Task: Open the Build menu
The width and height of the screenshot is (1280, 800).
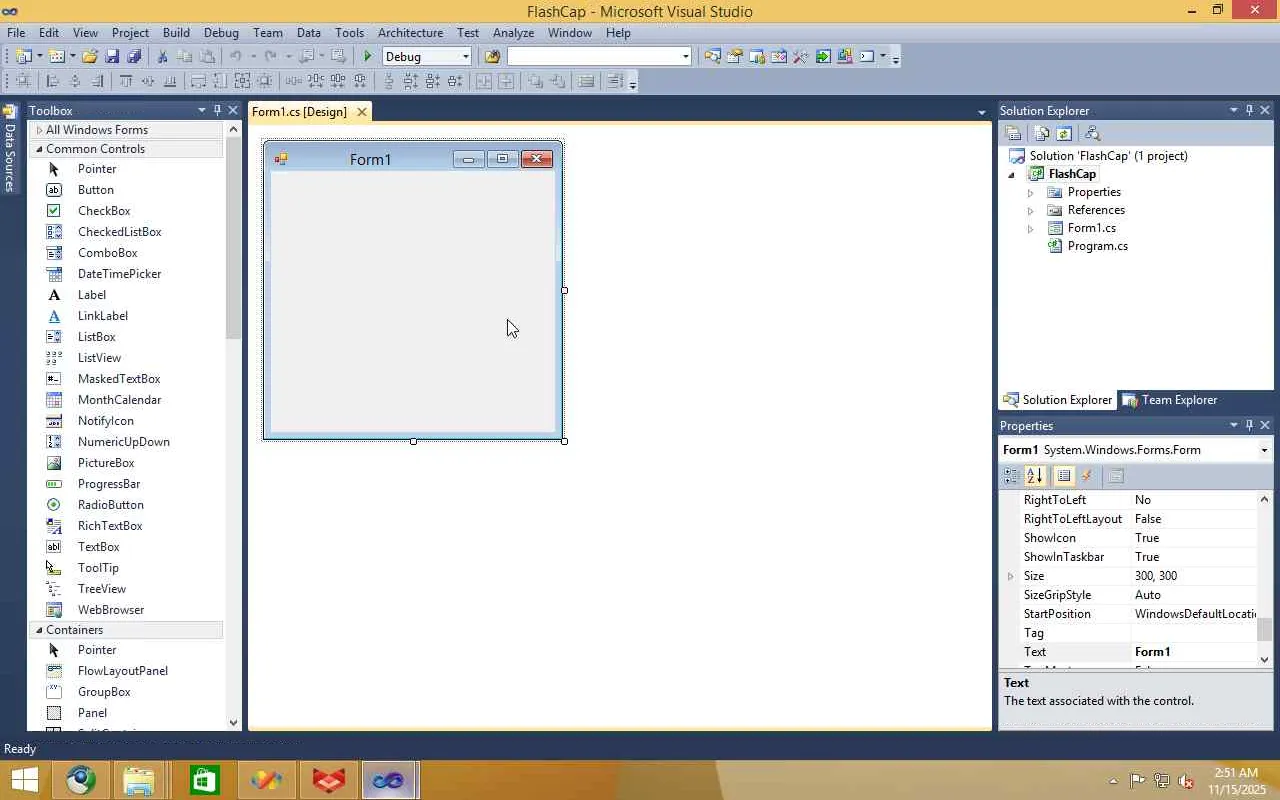Action: [x=176, y=33]
